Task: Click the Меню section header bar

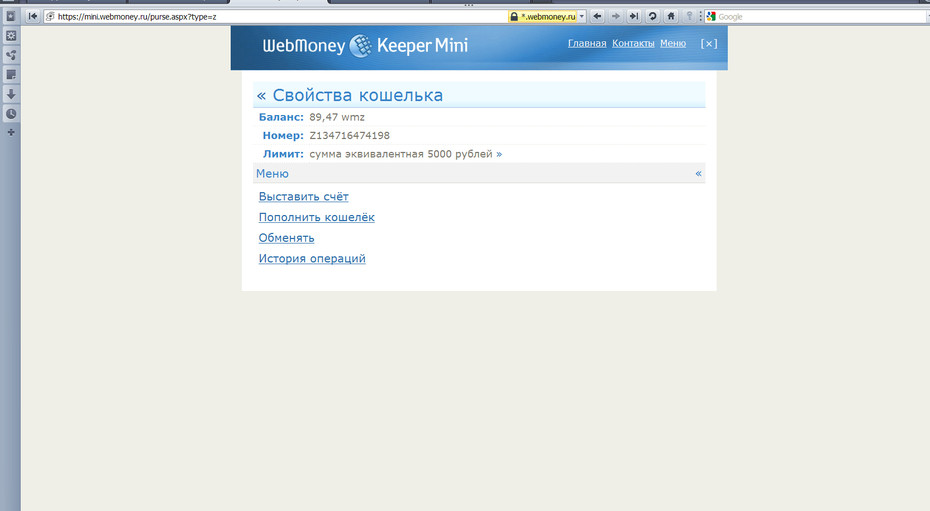Action: point(479,174)
